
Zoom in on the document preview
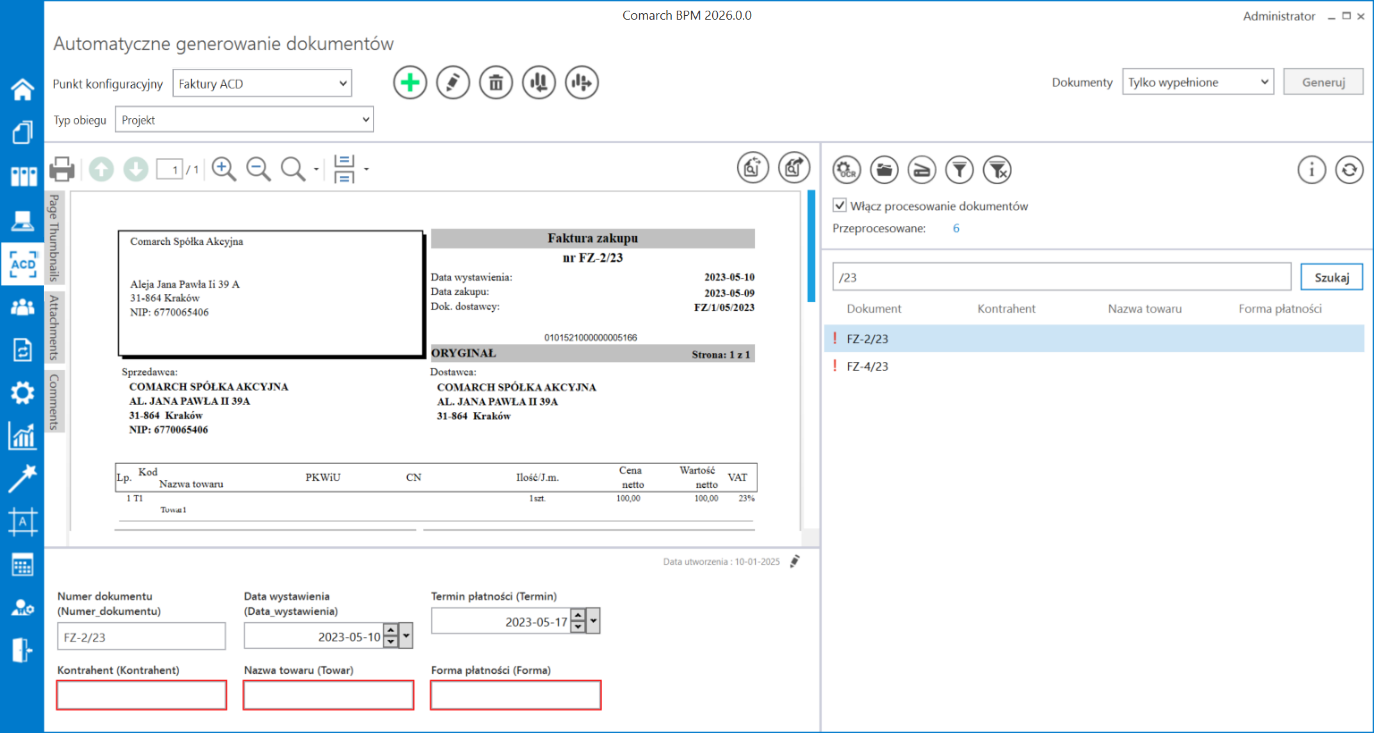(x=224, y=170)
